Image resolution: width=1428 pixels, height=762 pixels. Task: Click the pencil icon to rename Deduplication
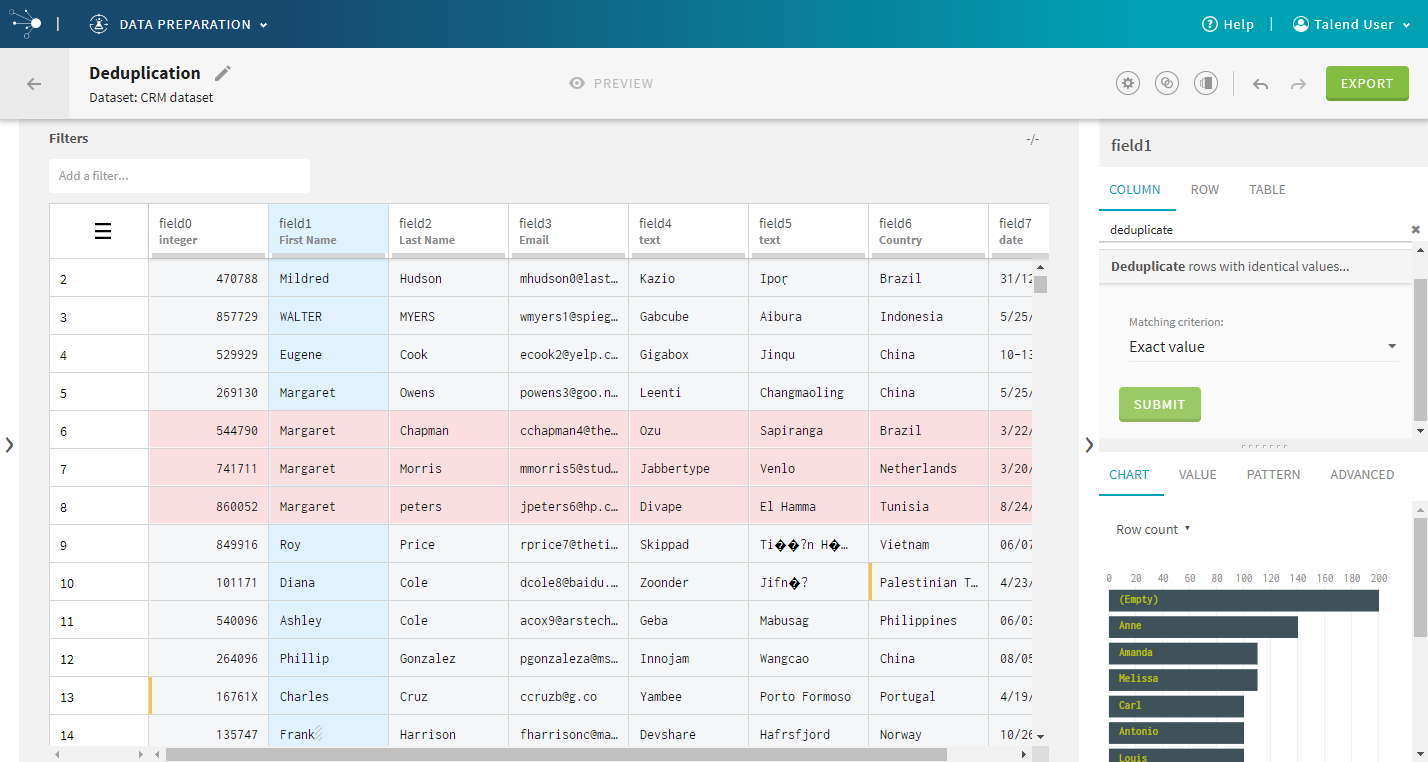coord(223,73)
